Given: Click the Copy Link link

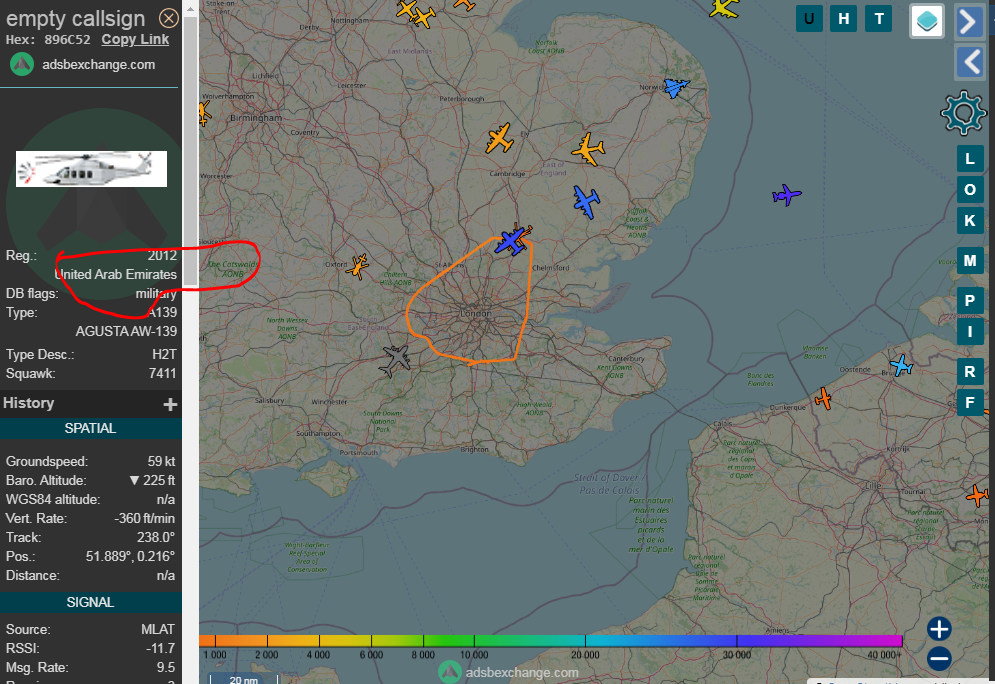Looking at the screenshot, I should point(135,39).
